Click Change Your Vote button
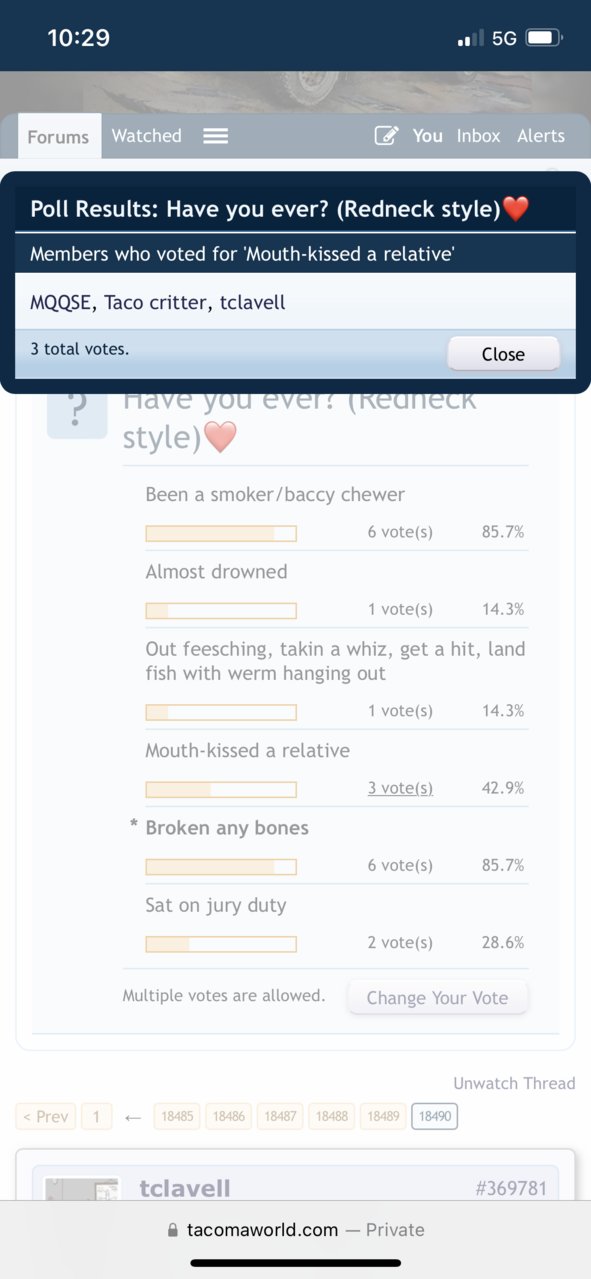 click(437, 997)
